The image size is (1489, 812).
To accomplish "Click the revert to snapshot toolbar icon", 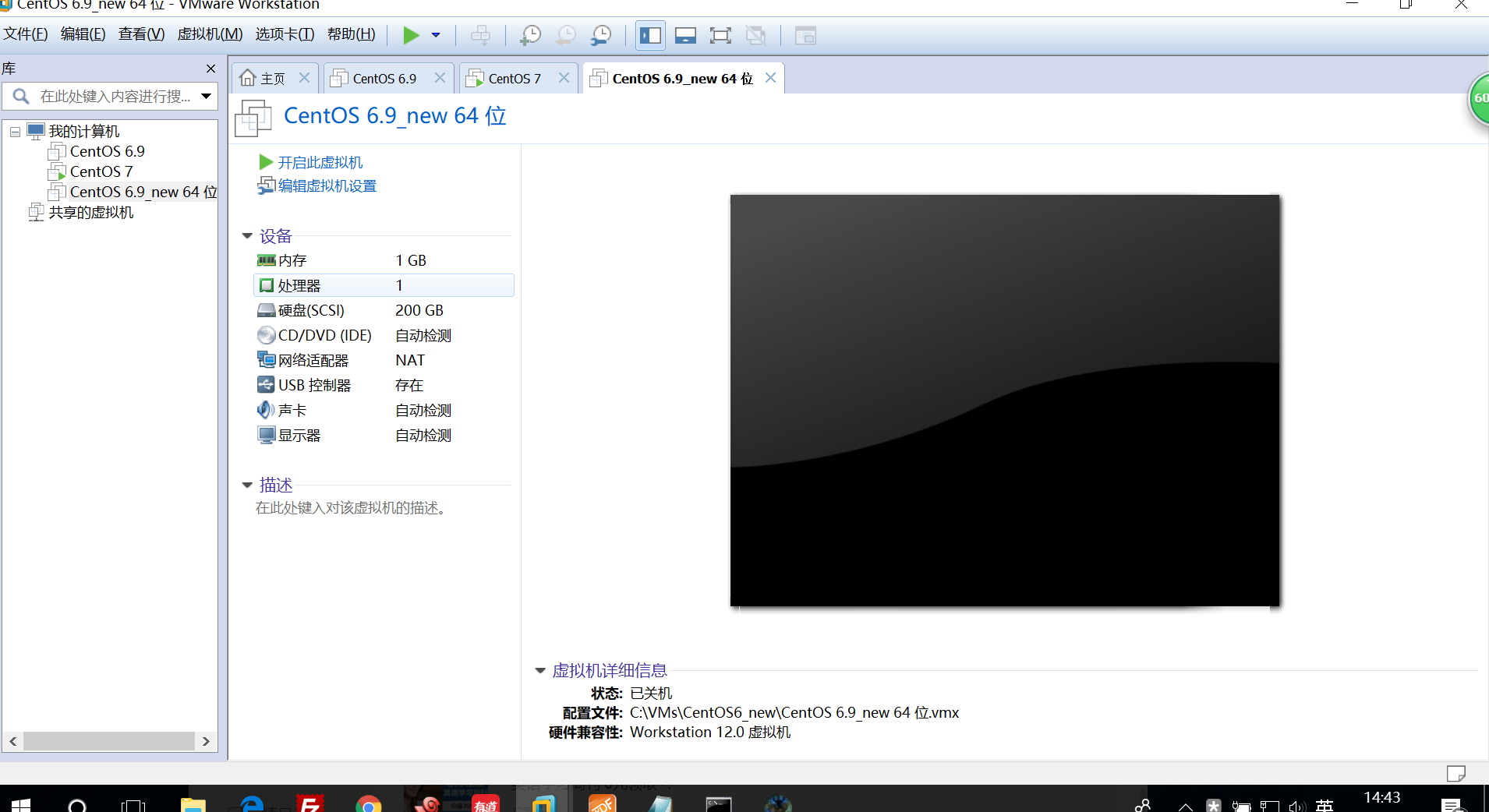I will (x=566, y=35).
